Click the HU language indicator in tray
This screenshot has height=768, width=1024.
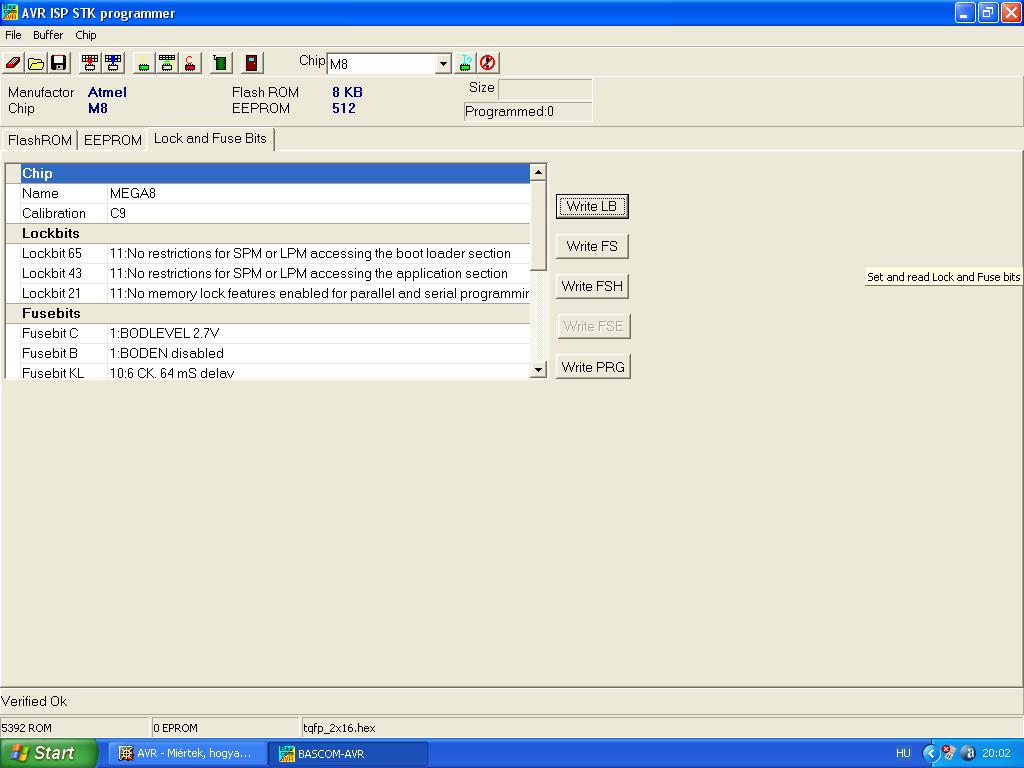[x=903, y=753]
